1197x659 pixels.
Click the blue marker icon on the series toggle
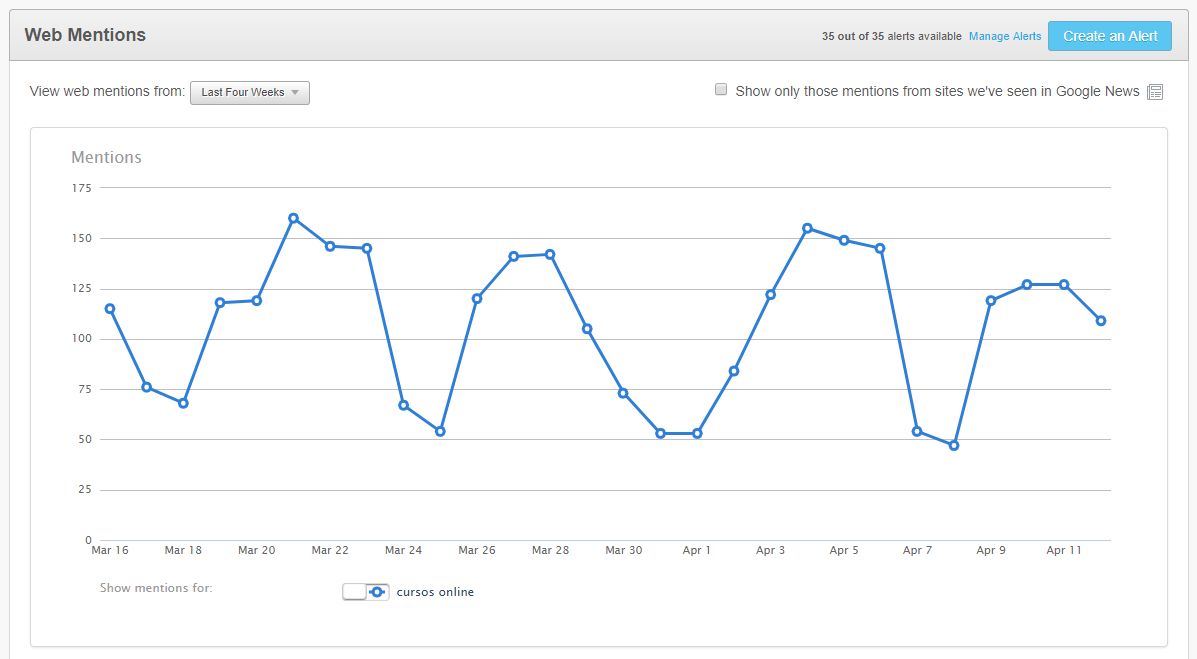[376, 591]
